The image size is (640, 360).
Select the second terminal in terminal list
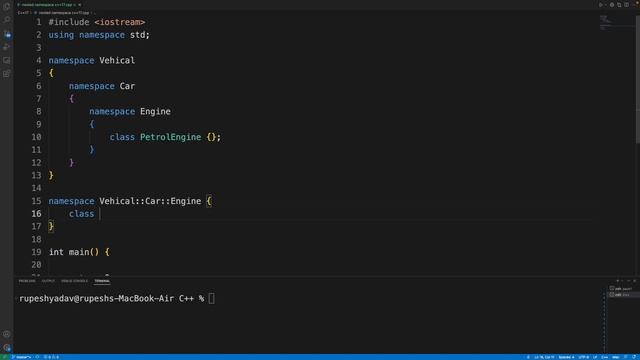pyautogui.click(x=623, y=295)
